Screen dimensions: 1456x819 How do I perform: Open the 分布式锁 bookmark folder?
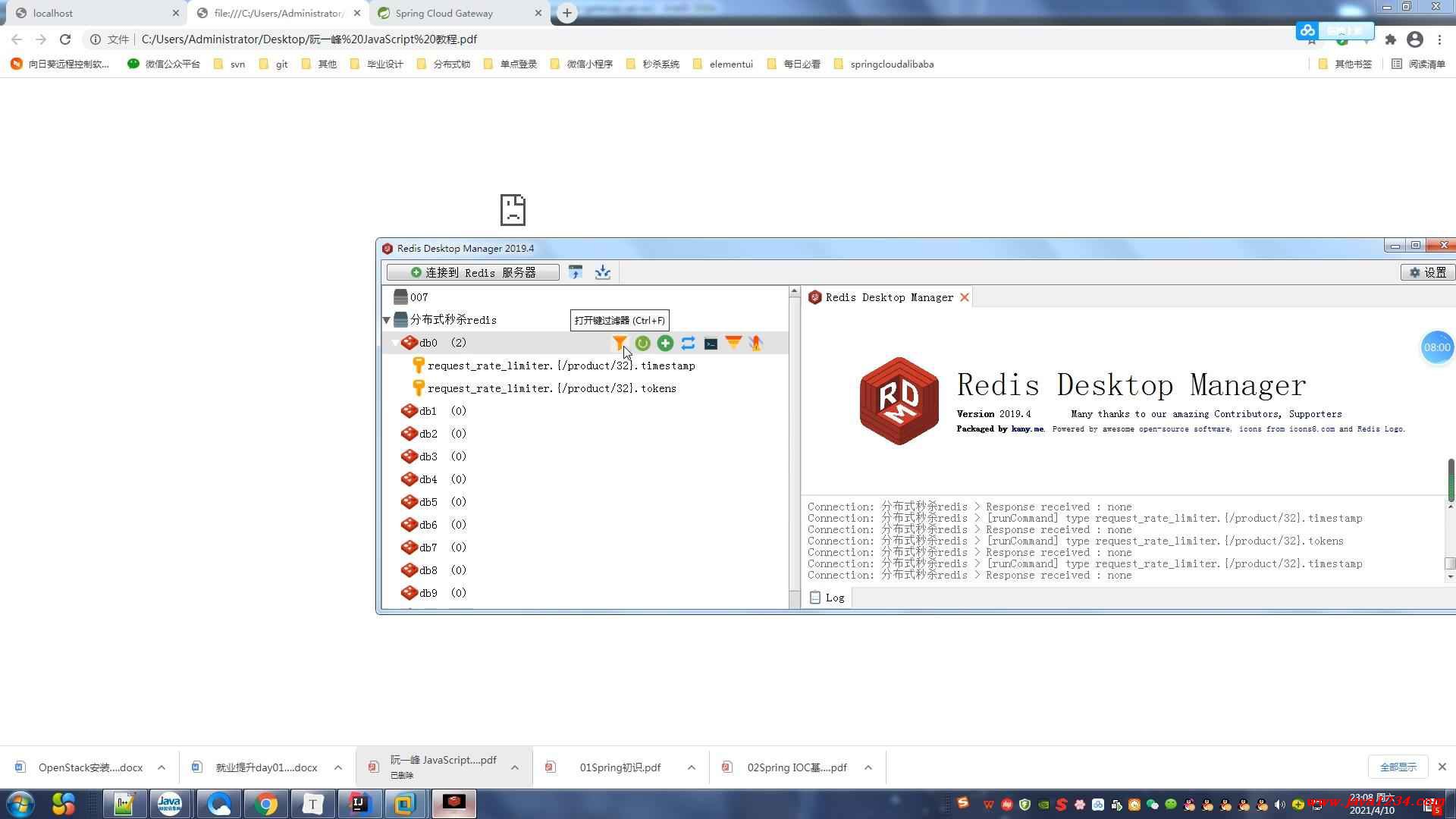point(444,64)
